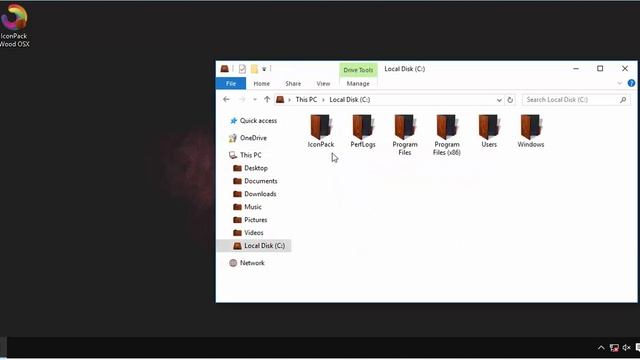Viewport: 640px width, 360px height.
Task: Open the address bar history dropdown
Action: (x=499, y=100)
